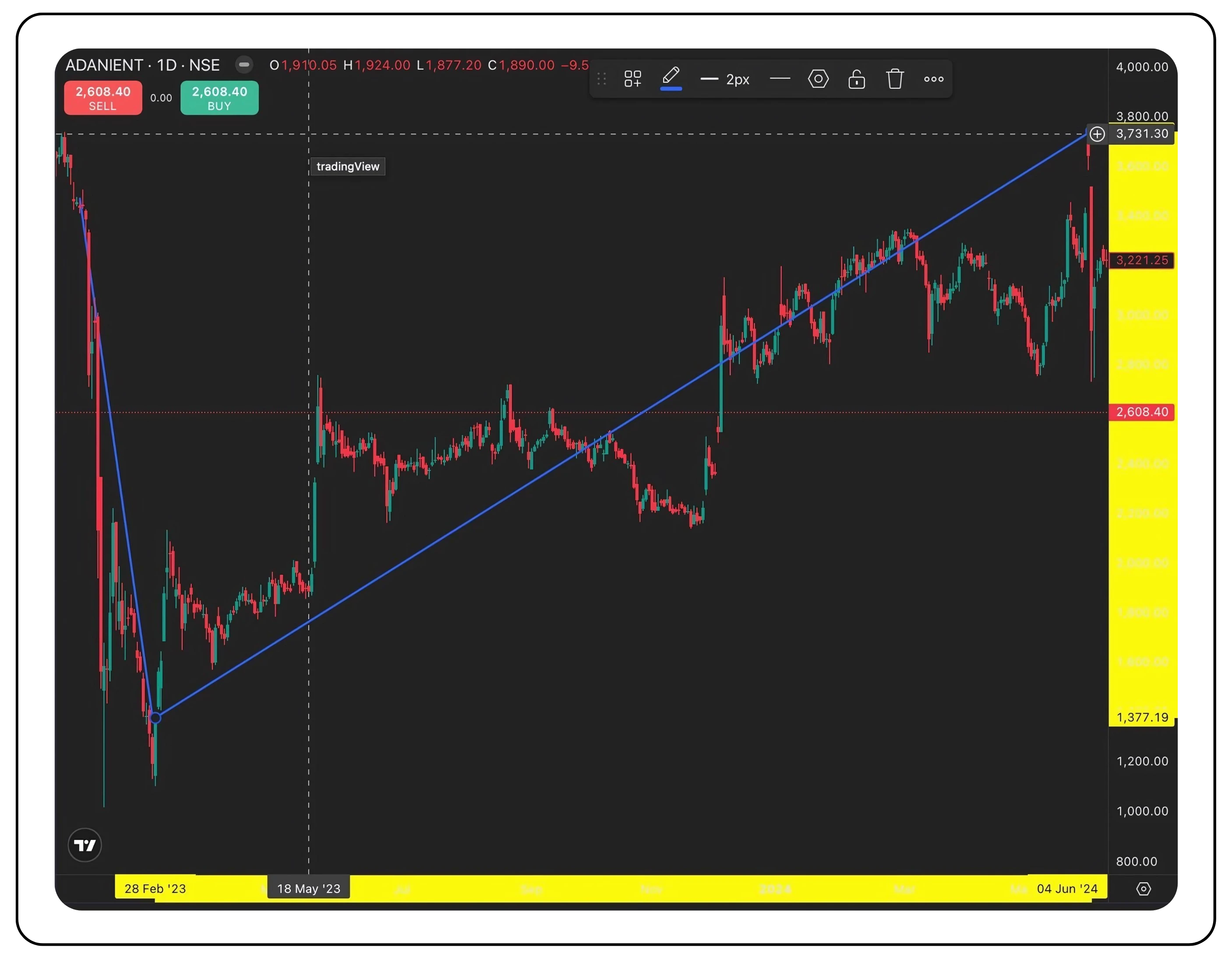The height and width of the screenshot is (954, 1232).
Task: Click the trendline anchor point at the low
Action: click(155, 717)
